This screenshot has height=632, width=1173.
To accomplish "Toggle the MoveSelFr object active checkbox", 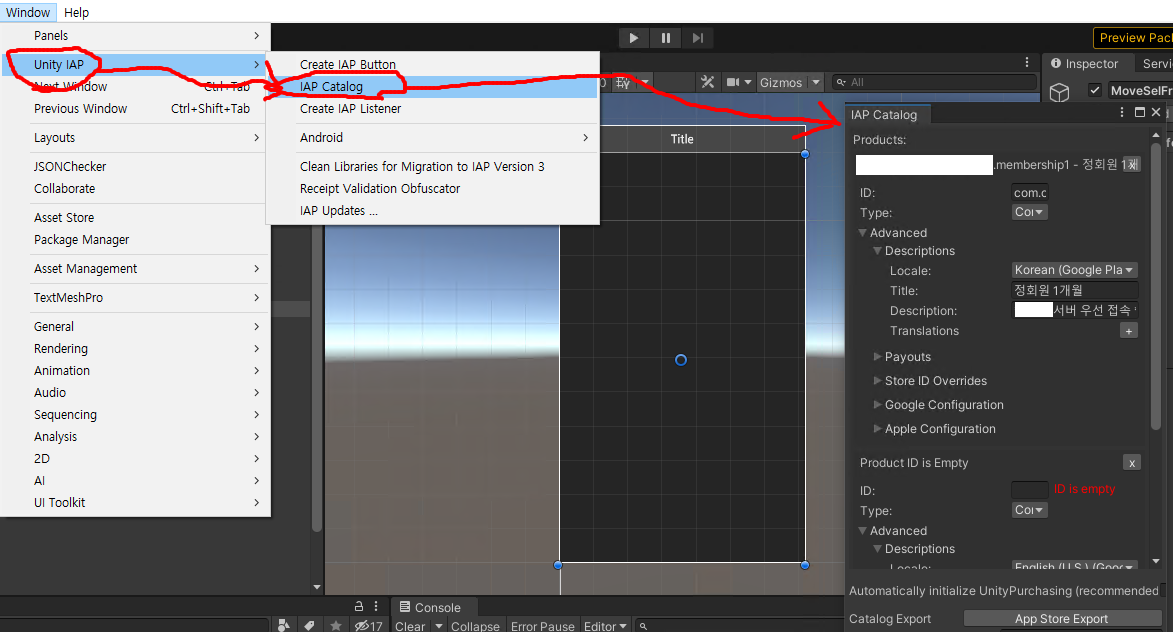I will [1094, 90].
